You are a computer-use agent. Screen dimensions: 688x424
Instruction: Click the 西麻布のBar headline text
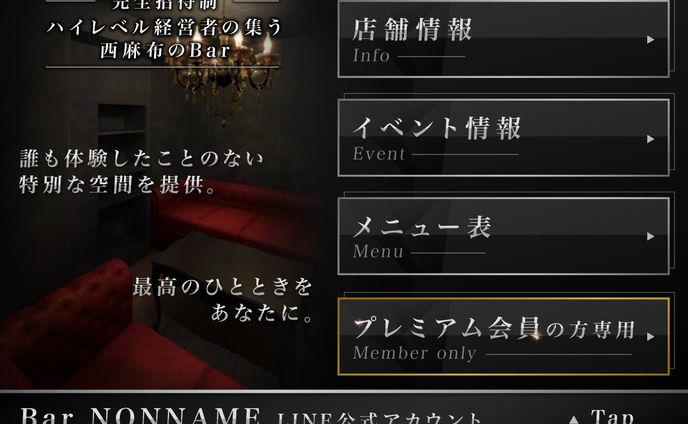165,50
